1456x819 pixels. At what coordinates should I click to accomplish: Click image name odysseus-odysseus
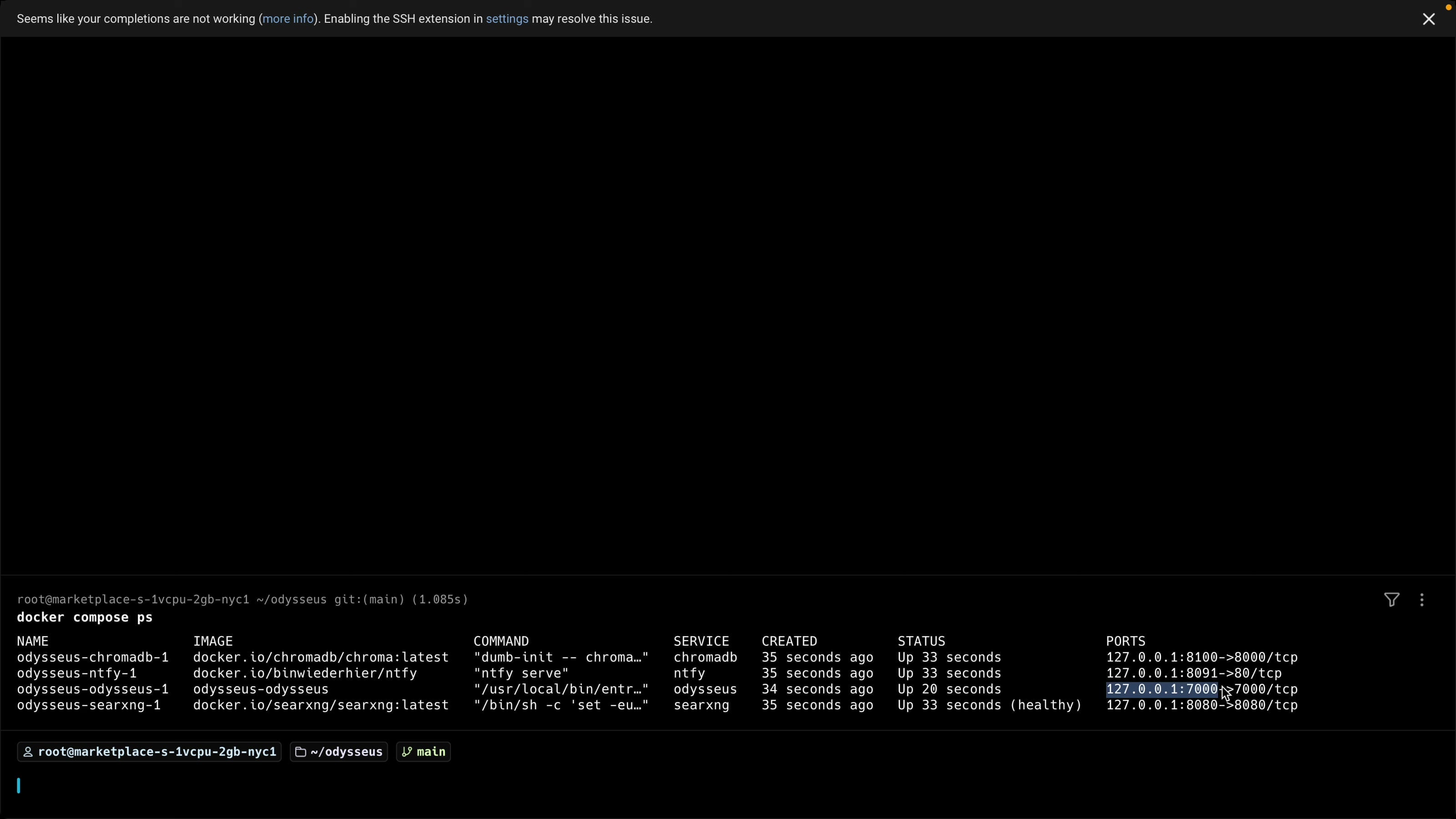[261, 689]
